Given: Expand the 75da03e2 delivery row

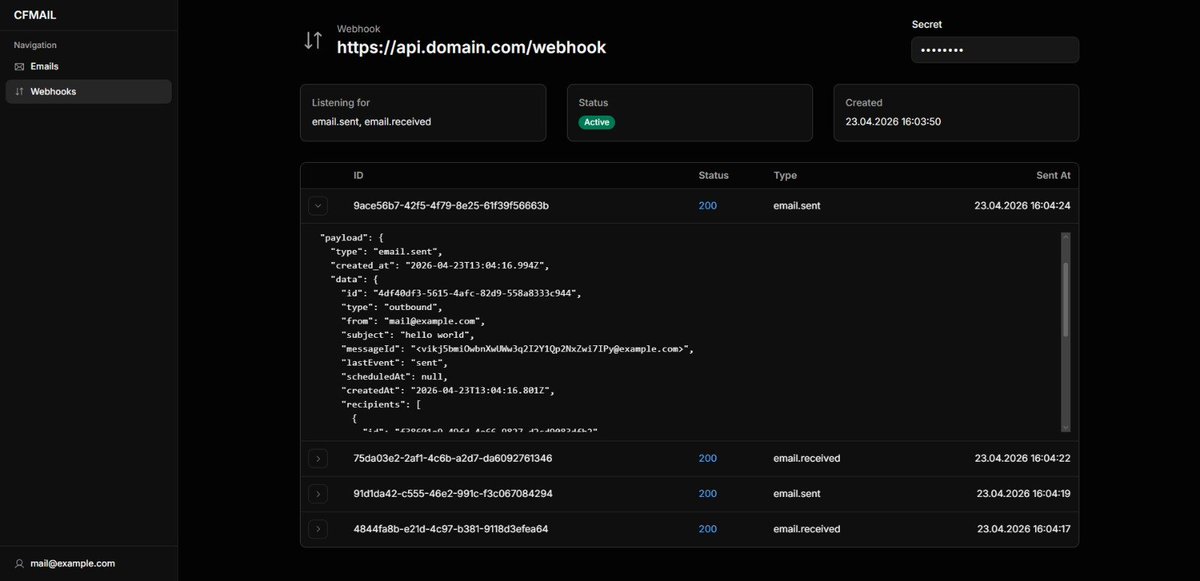Looking at the screenshot, I should (317, 458).
